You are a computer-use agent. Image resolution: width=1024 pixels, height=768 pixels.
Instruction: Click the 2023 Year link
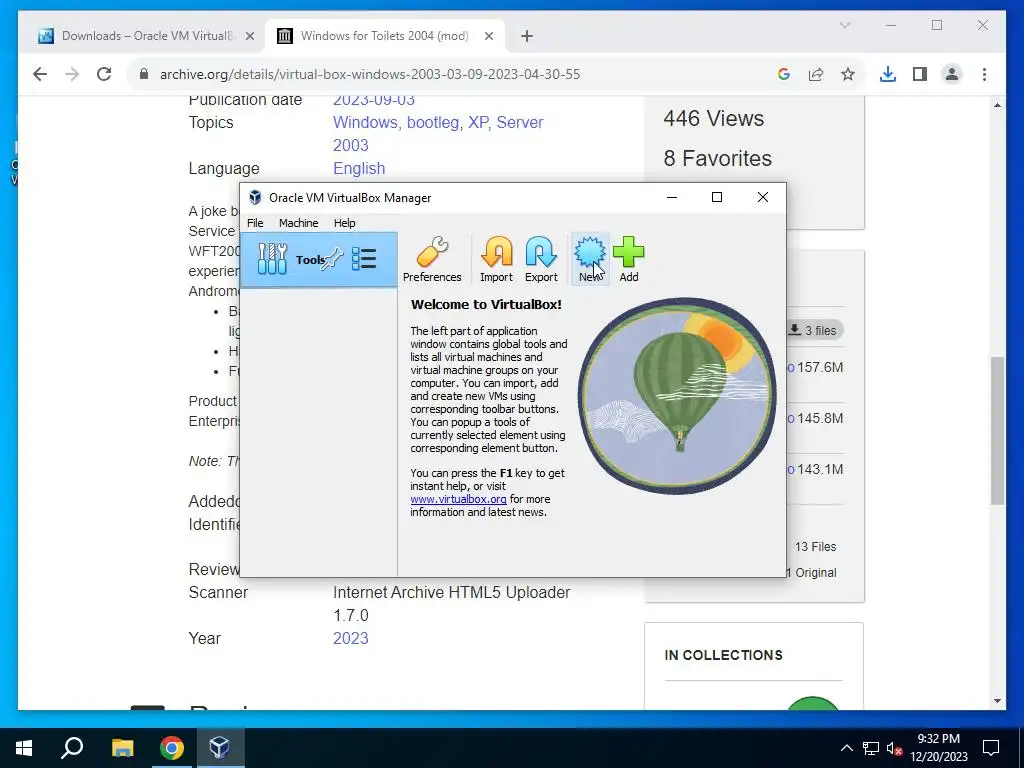(351, 639)
